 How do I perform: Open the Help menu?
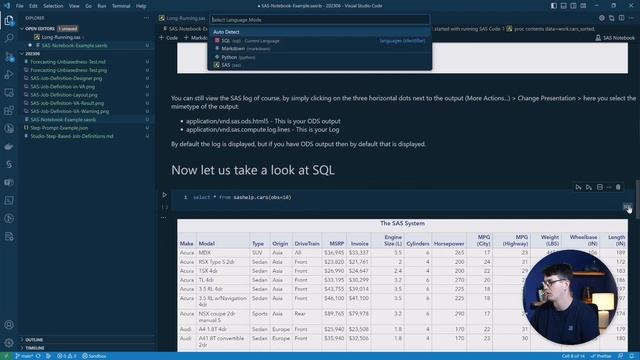coord(141,6)
